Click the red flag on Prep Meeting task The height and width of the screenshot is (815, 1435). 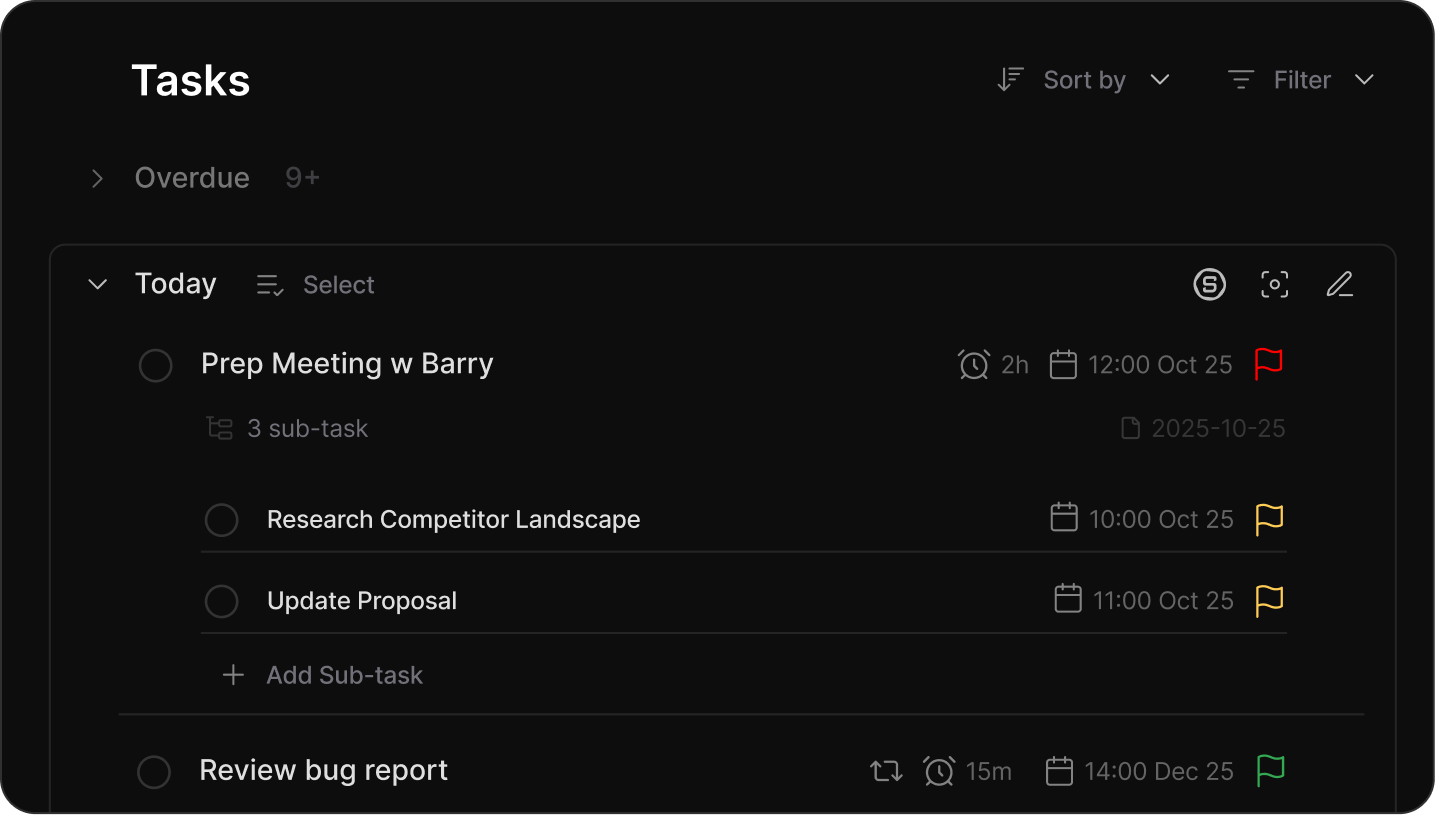[x=1268, y=364]
